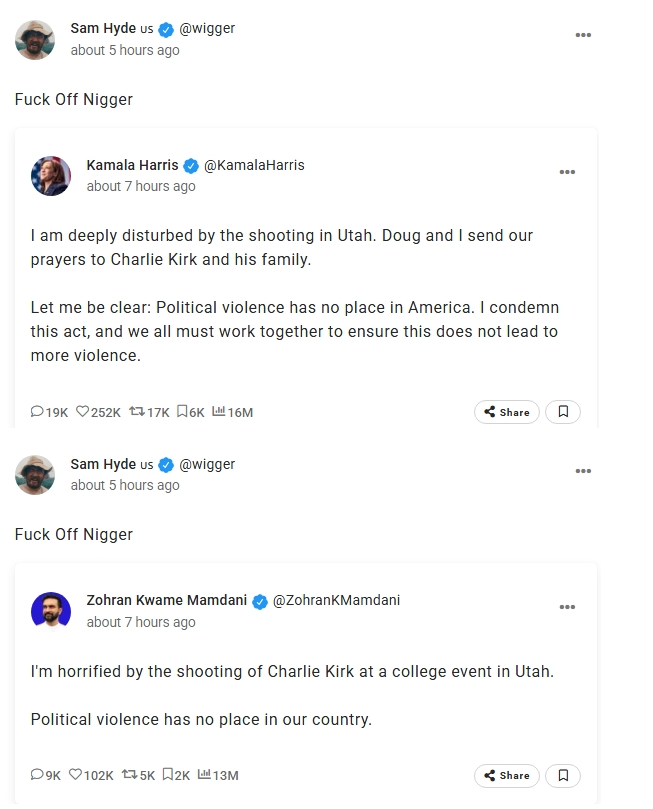The image size is (653, 809).
Task: Click the views chart icon showing 13M
Action: click(205, 774)
